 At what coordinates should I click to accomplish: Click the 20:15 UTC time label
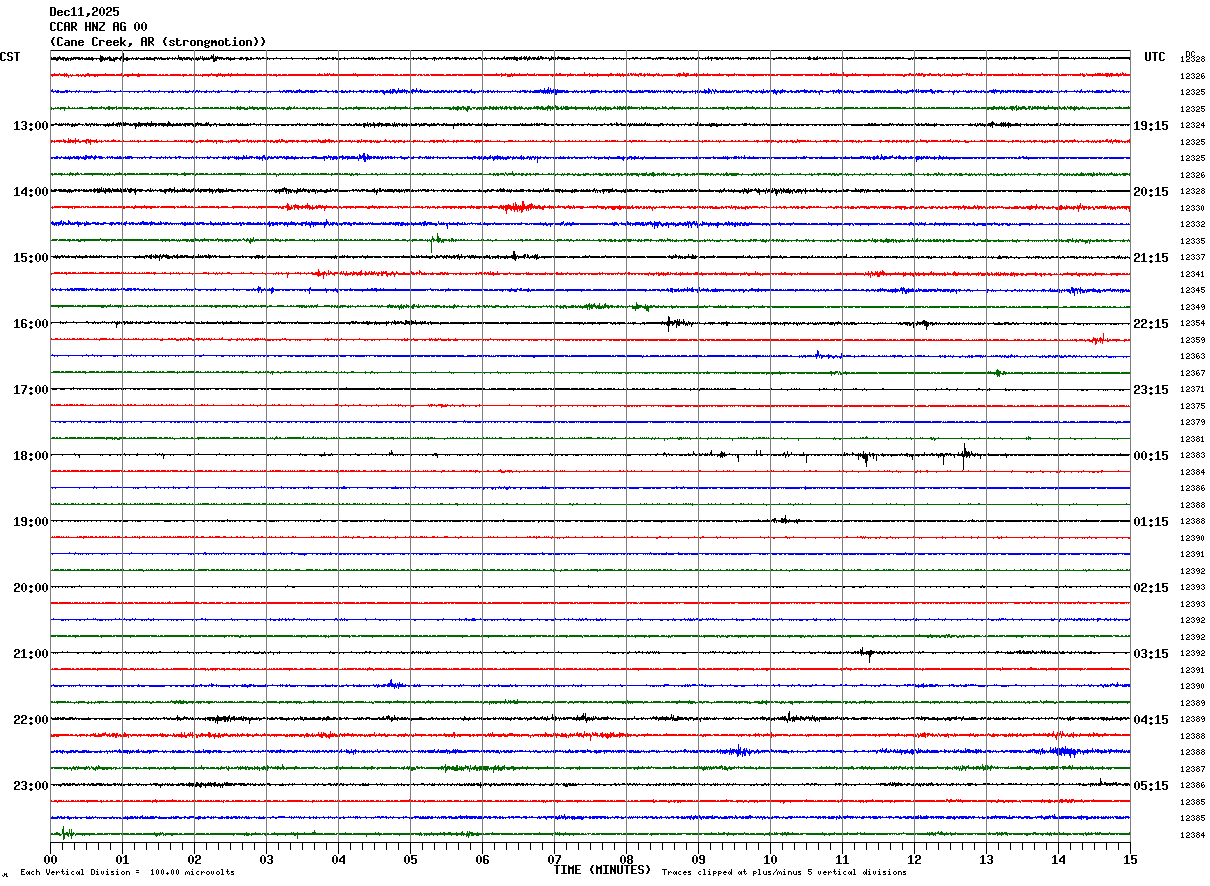(x=1151, y=192)
